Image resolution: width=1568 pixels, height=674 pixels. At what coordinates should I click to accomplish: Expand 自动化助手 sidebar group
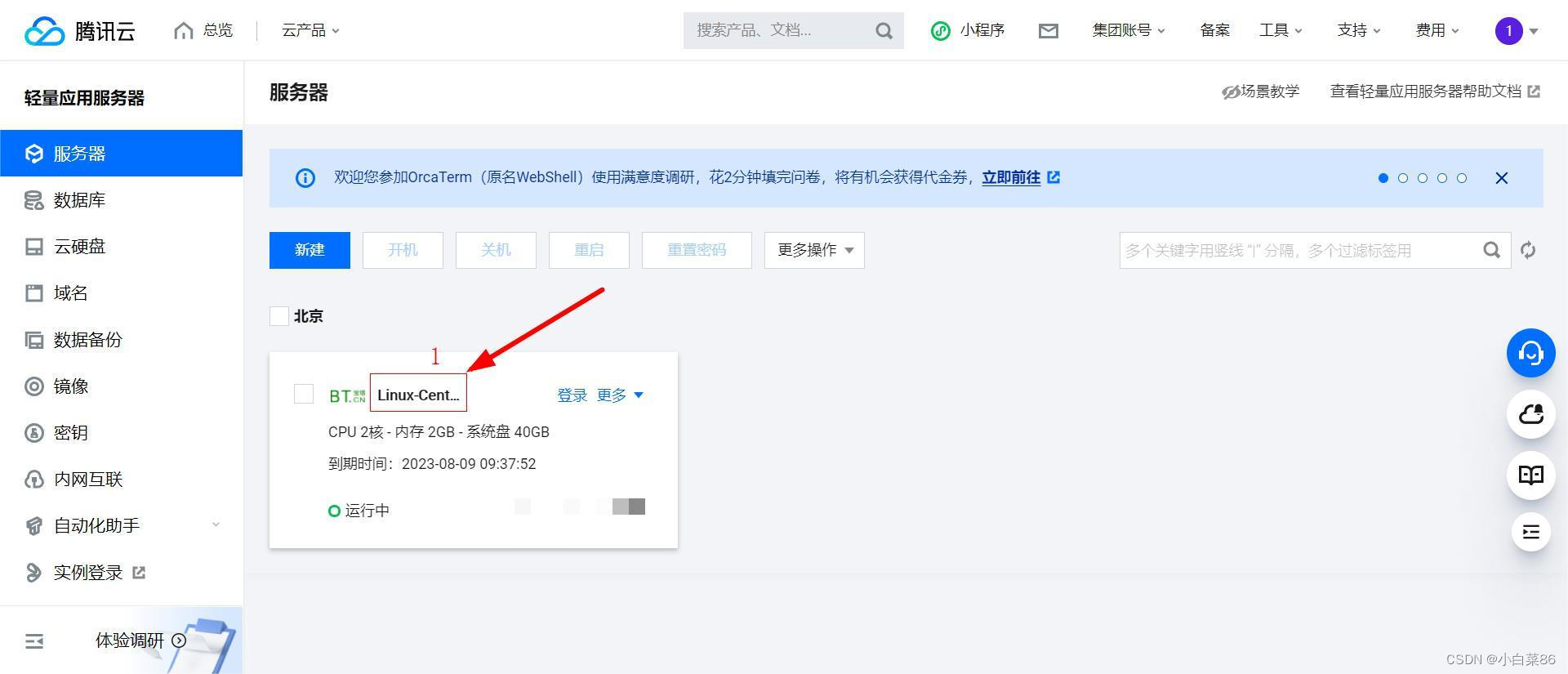click(x=121, y=526)
